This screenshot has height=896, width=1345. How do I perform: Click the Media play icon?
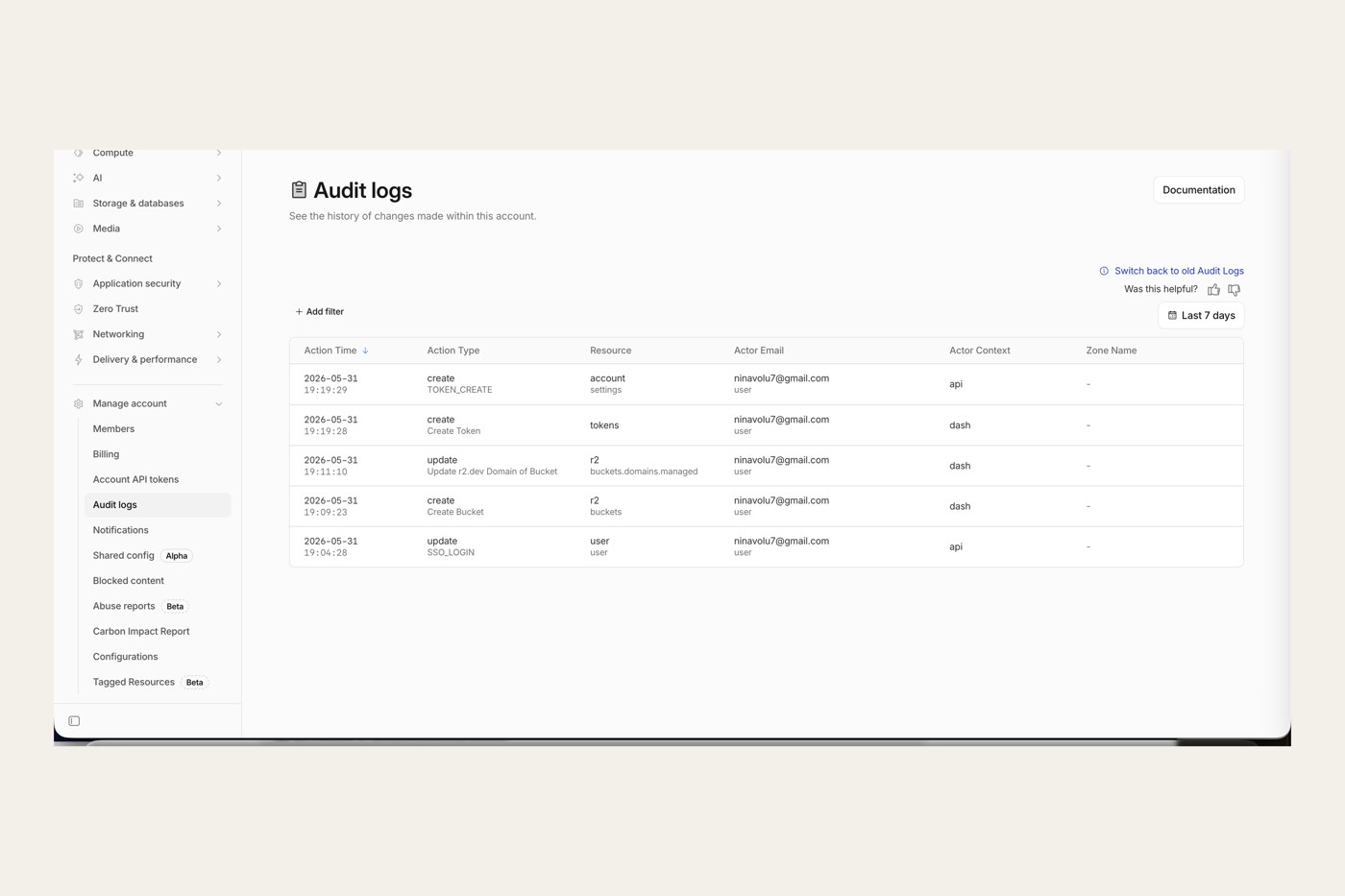79,229
